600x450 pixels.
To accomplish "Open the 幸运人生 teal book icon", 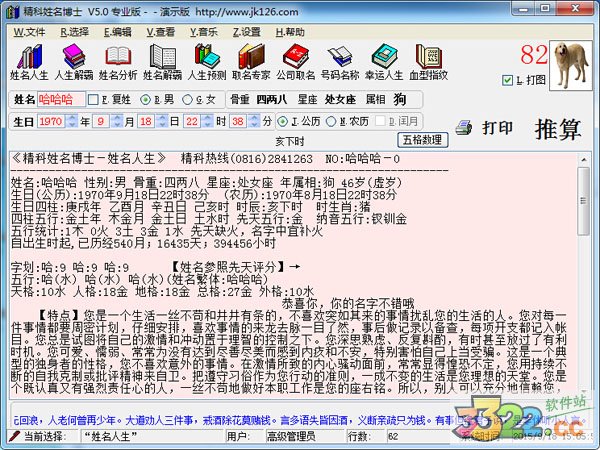I will pos(384,62).
